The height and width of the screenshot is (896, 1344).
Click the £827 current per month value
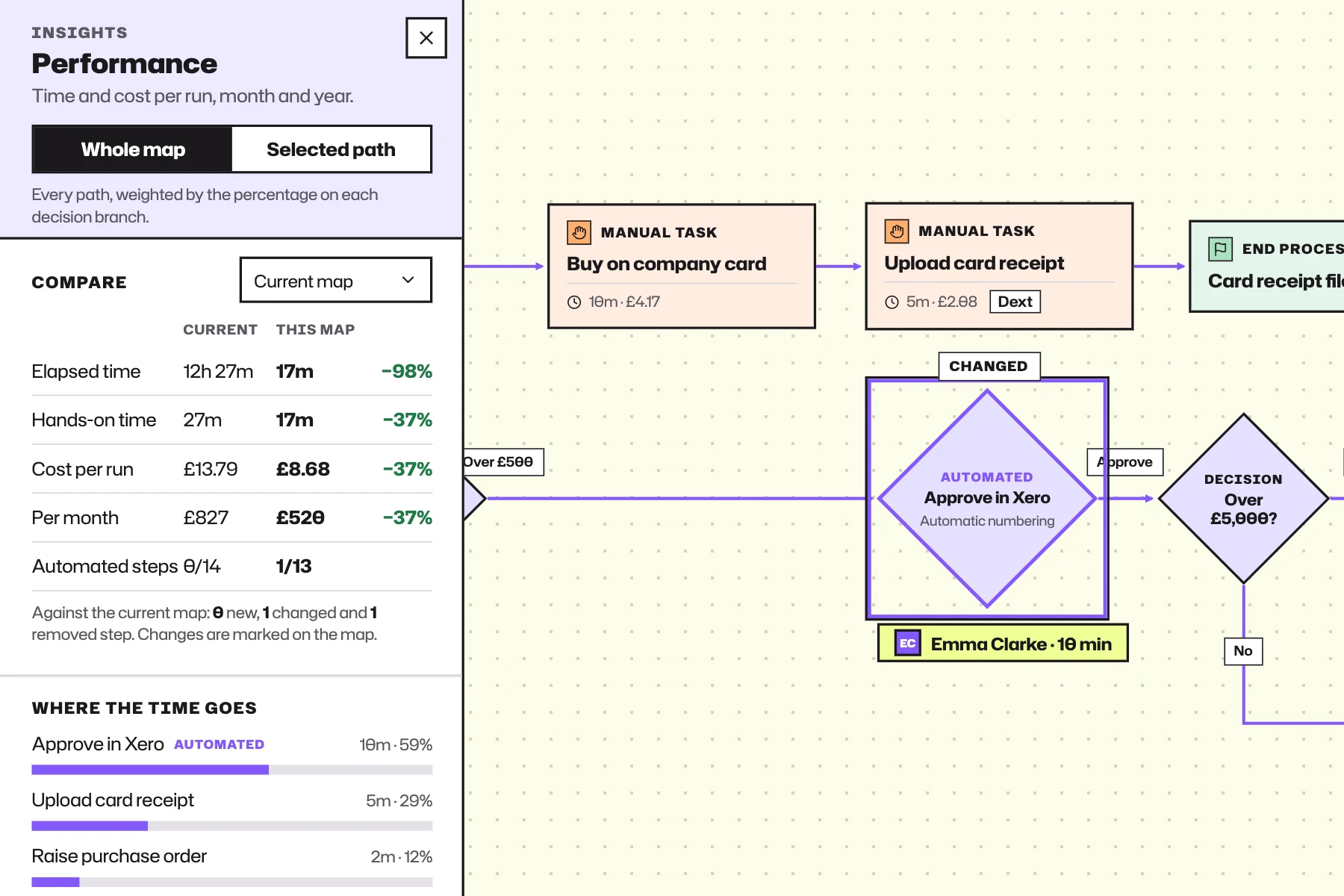tap(206, 518)
